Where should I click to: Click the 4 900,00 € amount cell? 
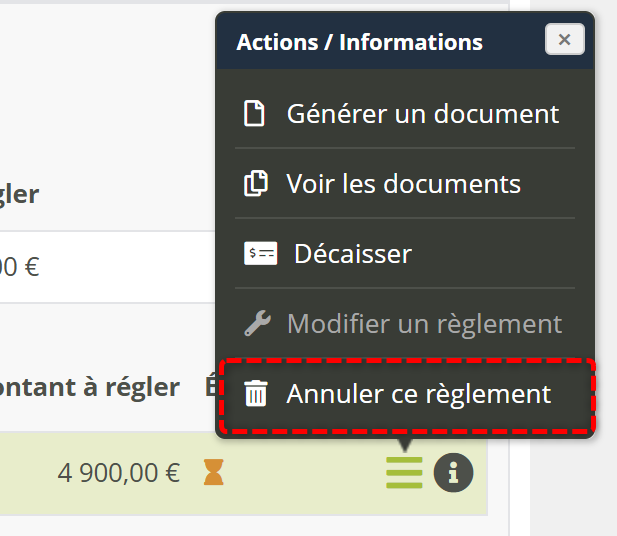(118, 473)
